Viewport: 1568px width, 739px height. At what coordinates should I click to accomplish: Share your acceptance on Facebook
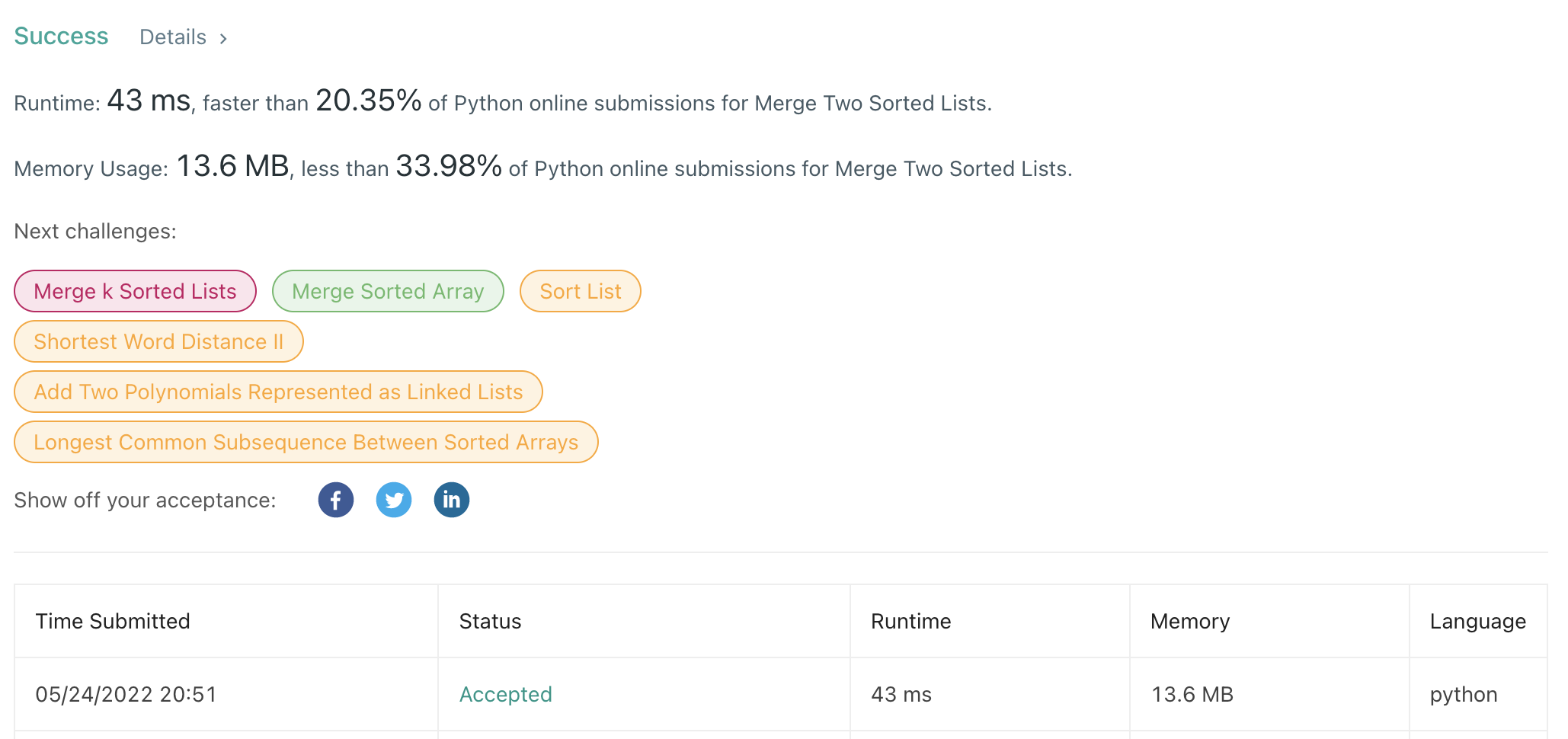pos(335,500)
